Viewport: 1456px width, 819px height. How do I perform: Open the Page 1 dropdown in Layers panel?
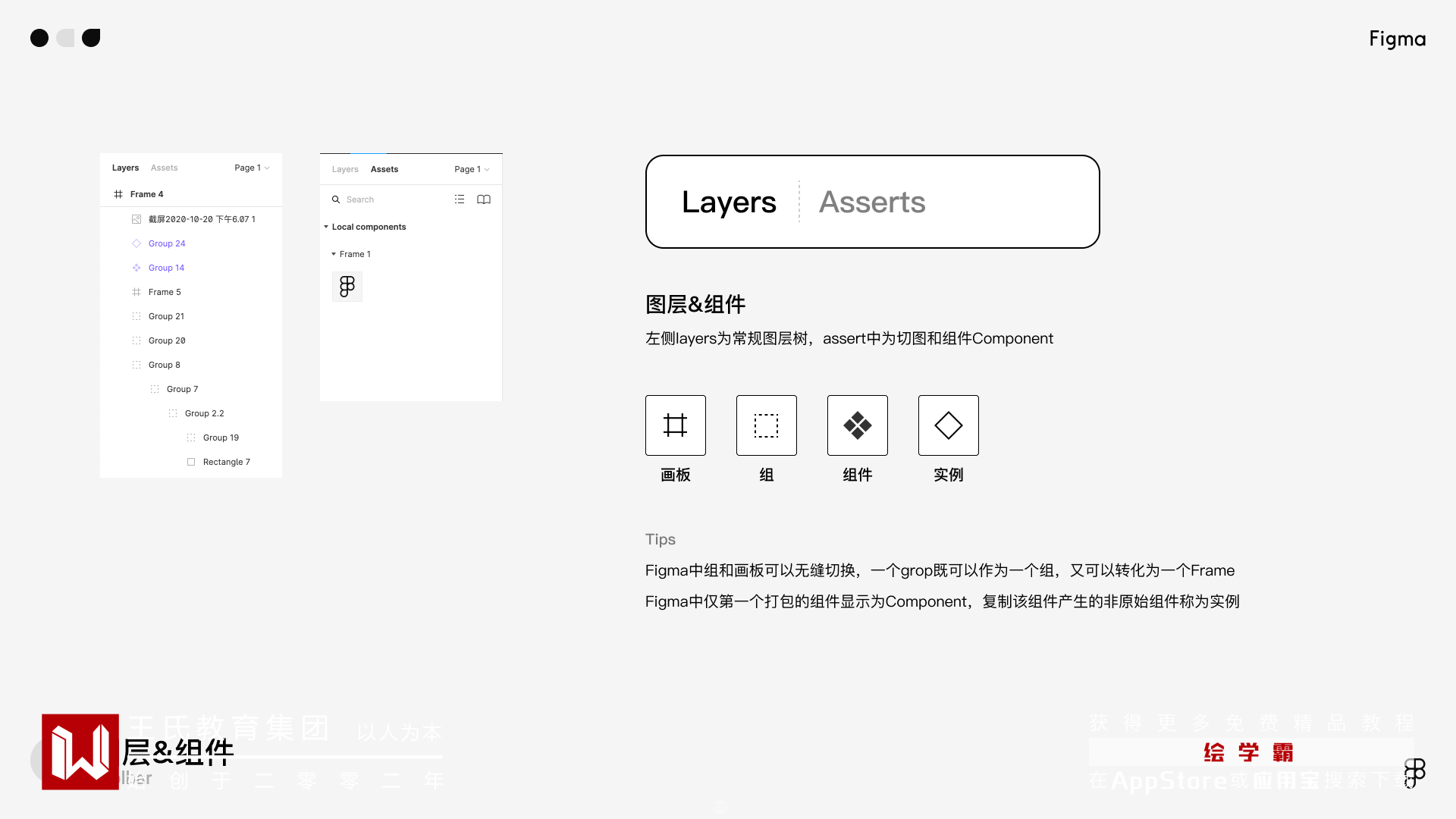point(252,168)
